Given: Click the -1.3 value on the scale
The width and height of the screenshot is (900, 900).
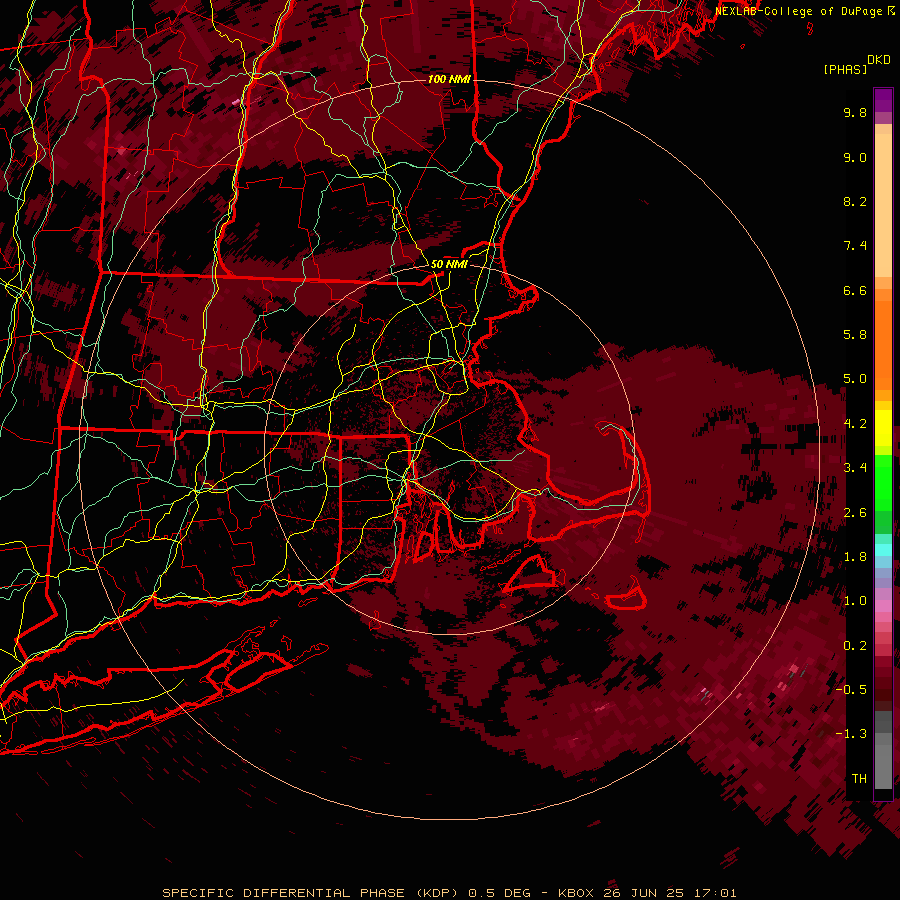Looking at the screenshot, I should tap(851, 734).
